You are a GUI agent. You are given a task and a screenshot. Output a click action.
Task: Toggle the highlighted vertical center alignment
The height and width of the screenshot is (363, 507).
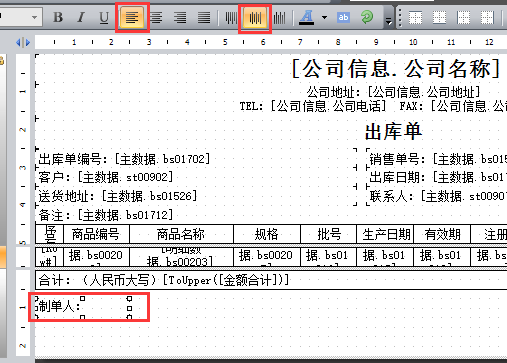coord(255,17)
